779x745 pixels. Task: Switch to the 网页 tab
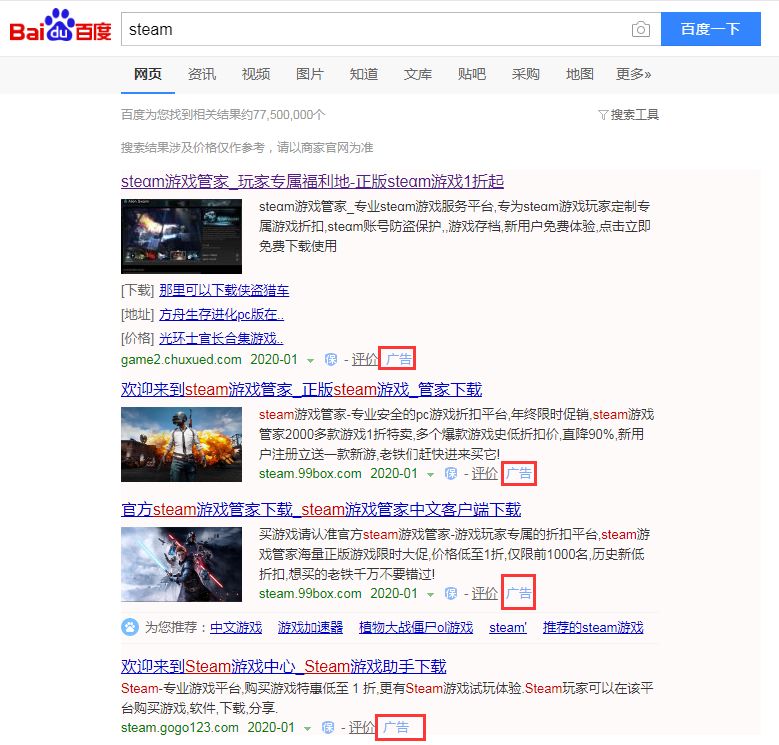[x=148, y=74]
